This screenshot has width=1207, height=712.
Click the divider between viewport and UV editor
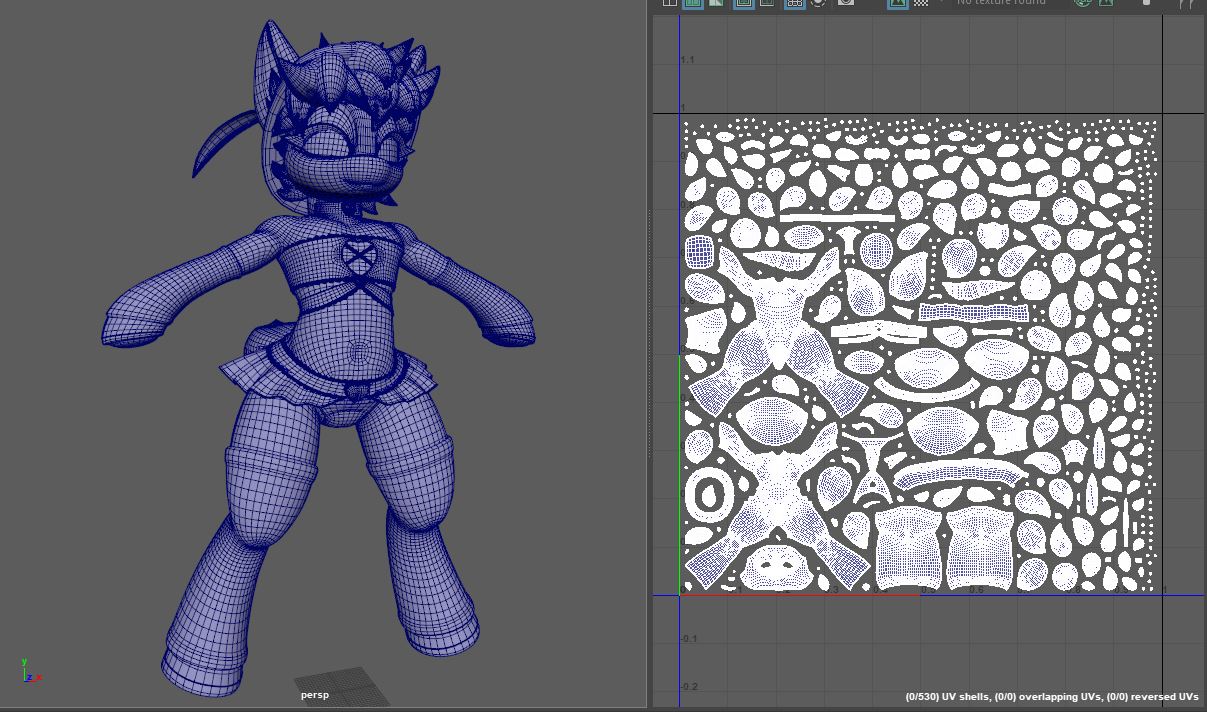(x=650, y=350)
